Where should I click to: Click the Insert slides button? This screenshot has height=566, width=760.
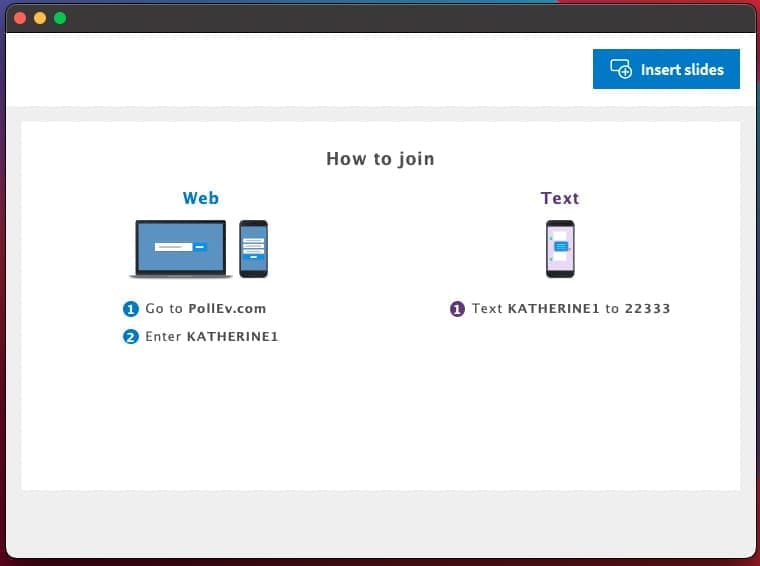pyautogui.click(x=666, y=69)
